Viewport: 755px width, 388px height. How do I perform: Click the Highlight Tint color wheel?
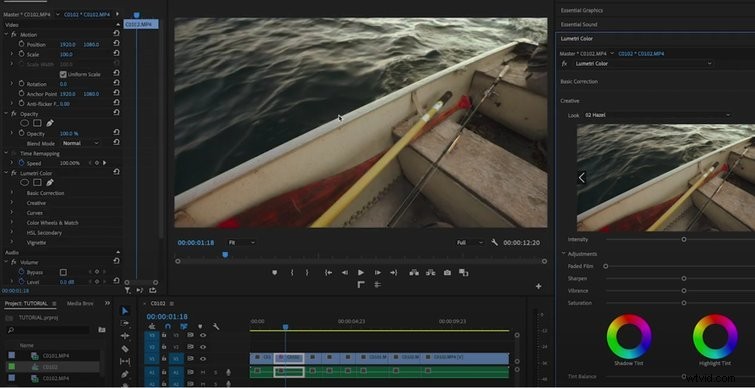pos(715,336)
